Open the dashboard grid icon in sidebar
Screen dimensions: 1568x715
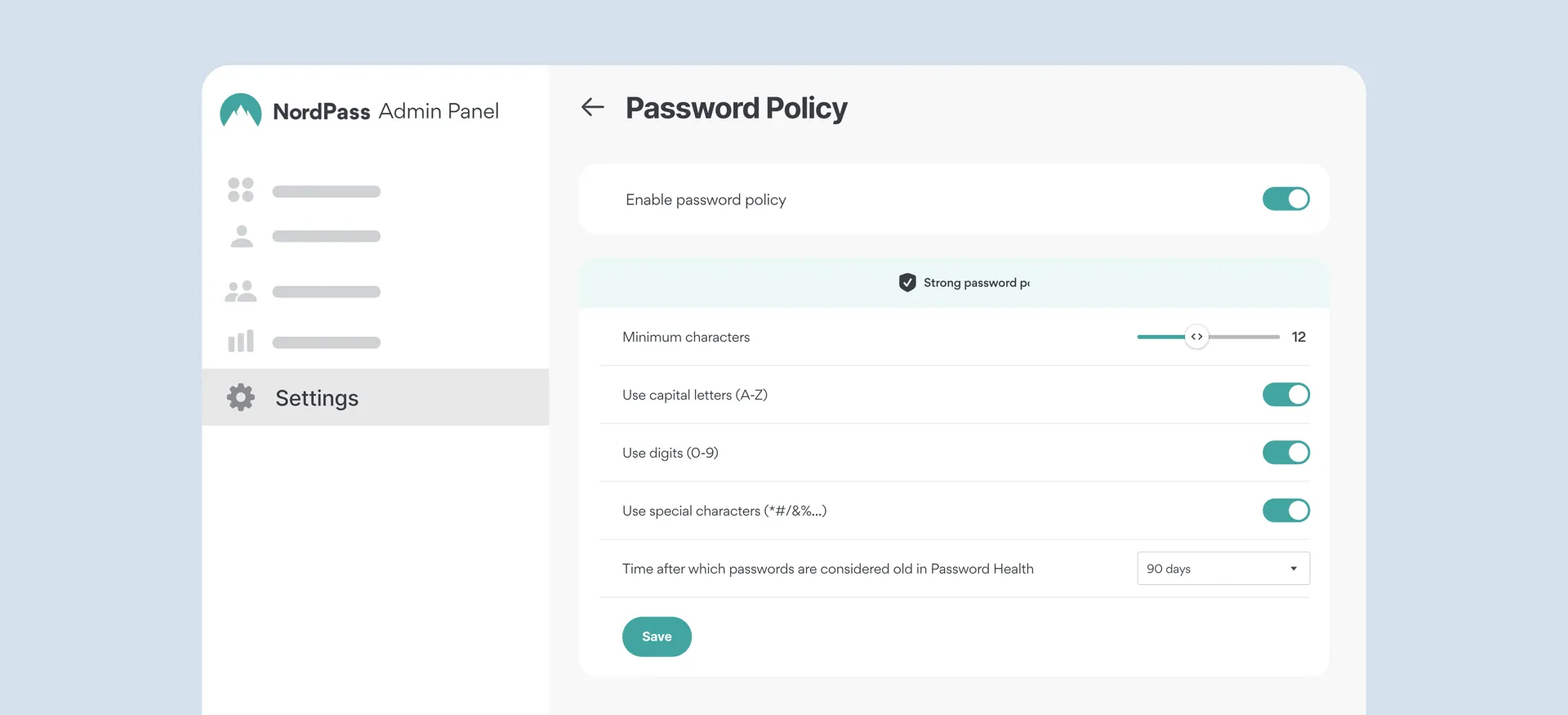(240, 190)
